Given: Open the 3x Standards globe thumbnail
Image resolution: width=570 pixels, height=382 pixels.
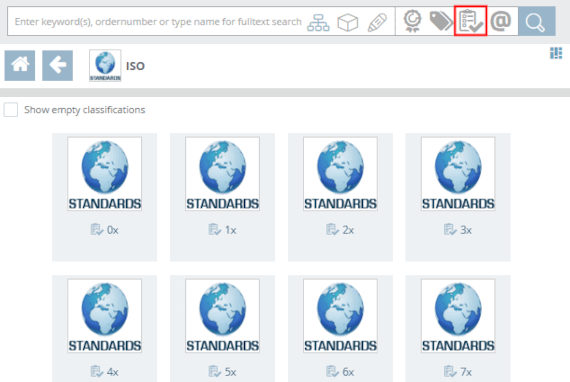Looking at the screenshot, I should tap(458, 174).
